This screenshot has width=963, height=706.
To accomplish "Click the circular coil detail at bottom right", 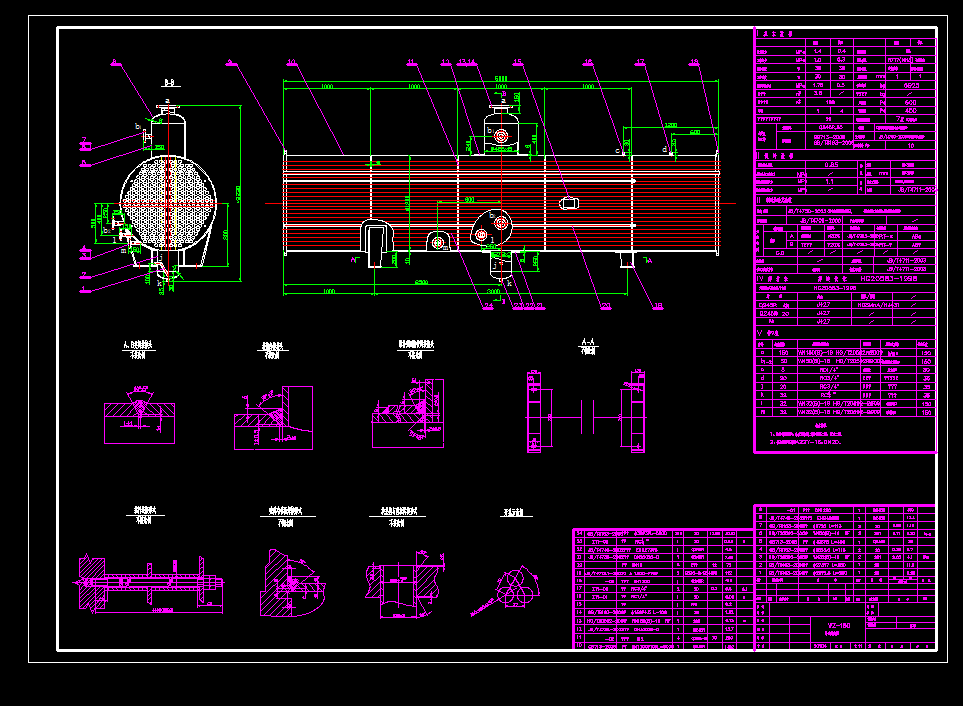I will [515, 590].
